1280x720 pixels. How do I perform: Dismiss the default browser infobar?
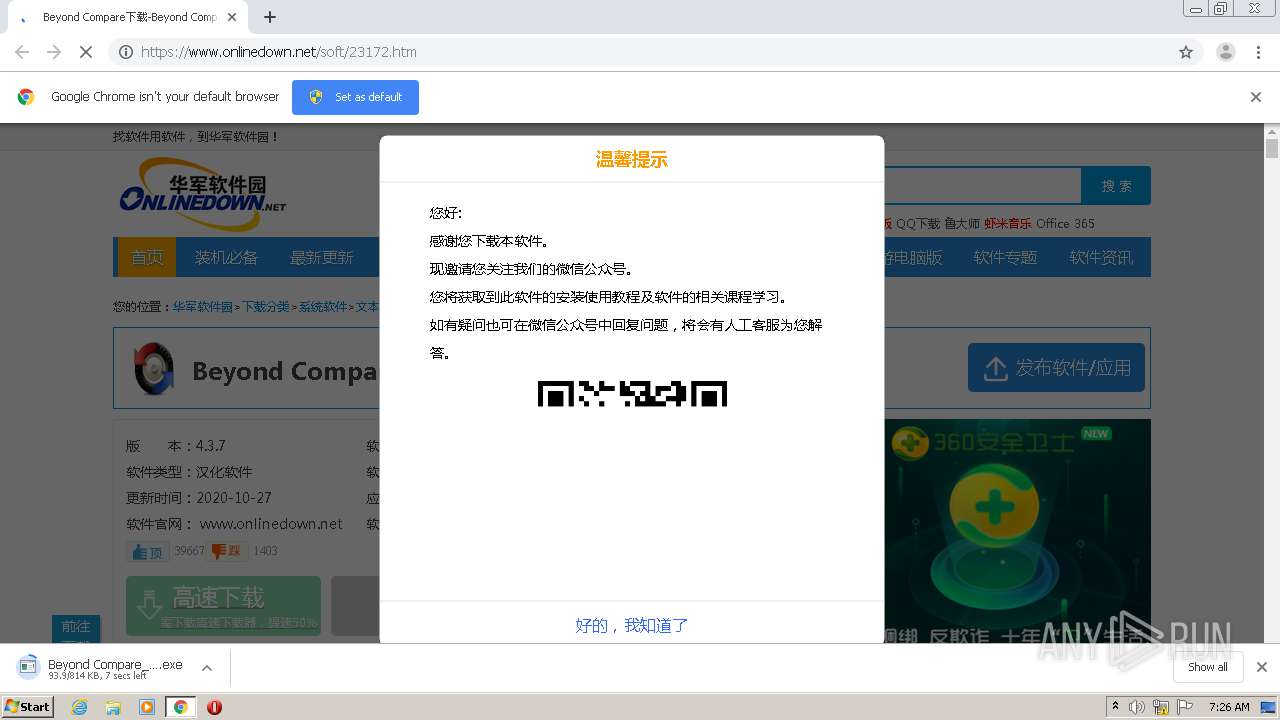[x=1256, y=97]
